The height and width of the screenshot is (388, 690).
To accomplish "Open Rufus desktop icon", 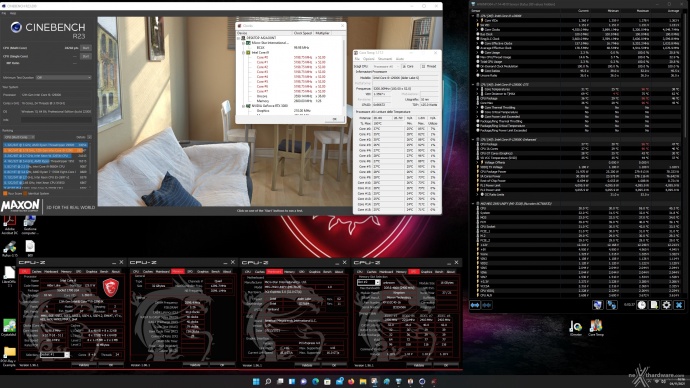I will (10, 249).
